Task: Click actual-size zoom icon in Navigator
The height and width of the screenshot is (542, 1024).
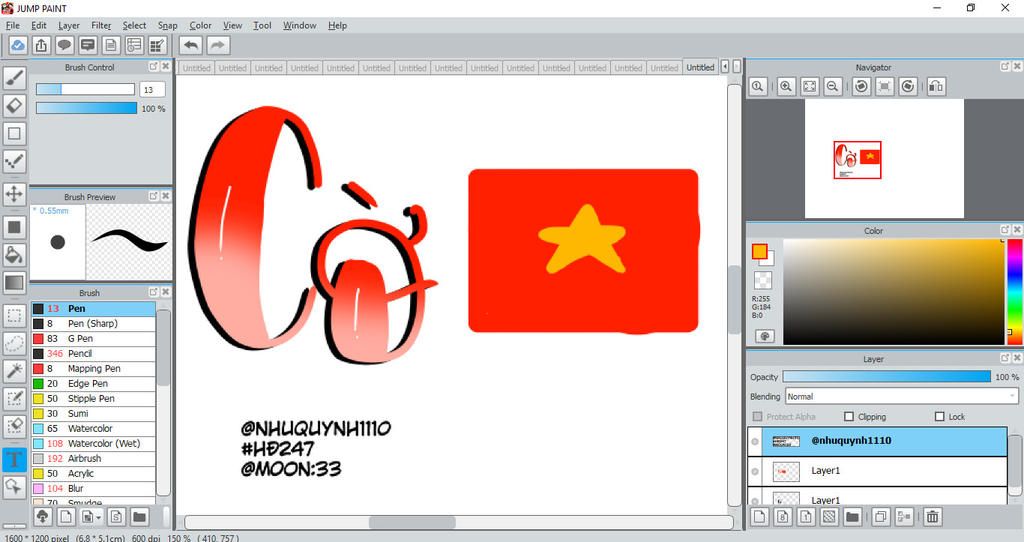Action: point(758,86)
